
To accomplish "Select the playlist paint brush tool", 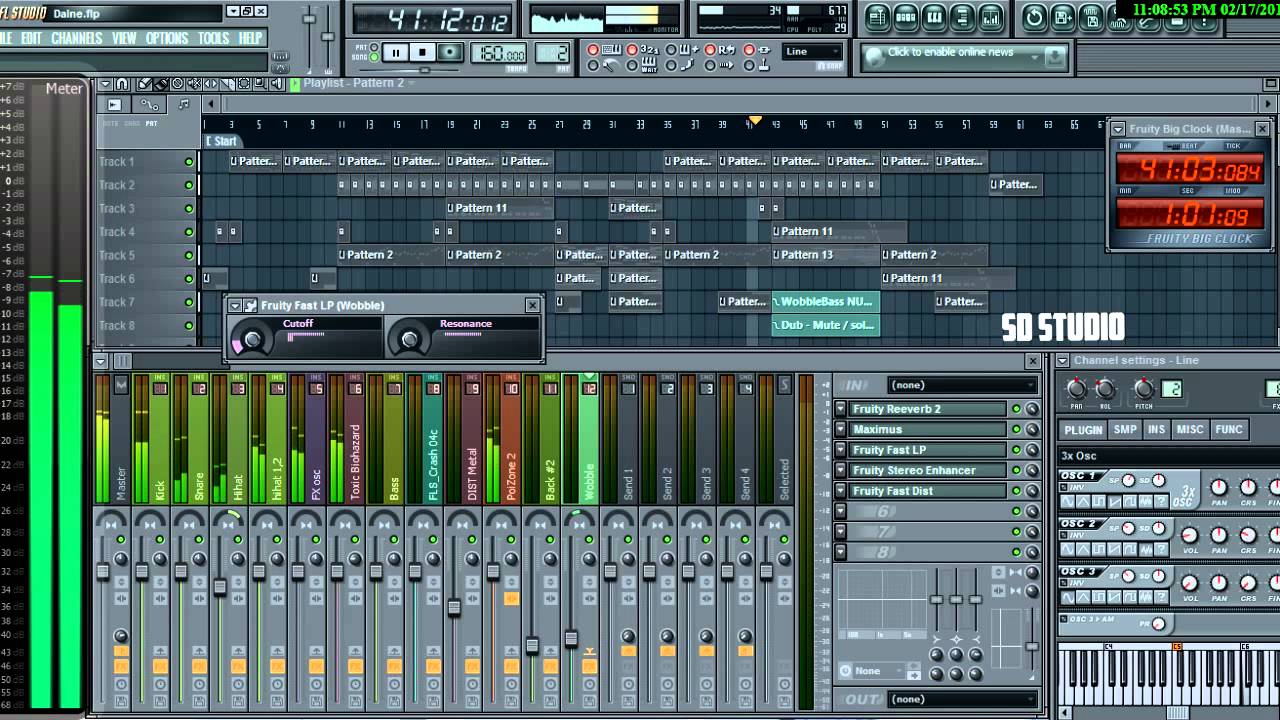I will pos(162,84).
